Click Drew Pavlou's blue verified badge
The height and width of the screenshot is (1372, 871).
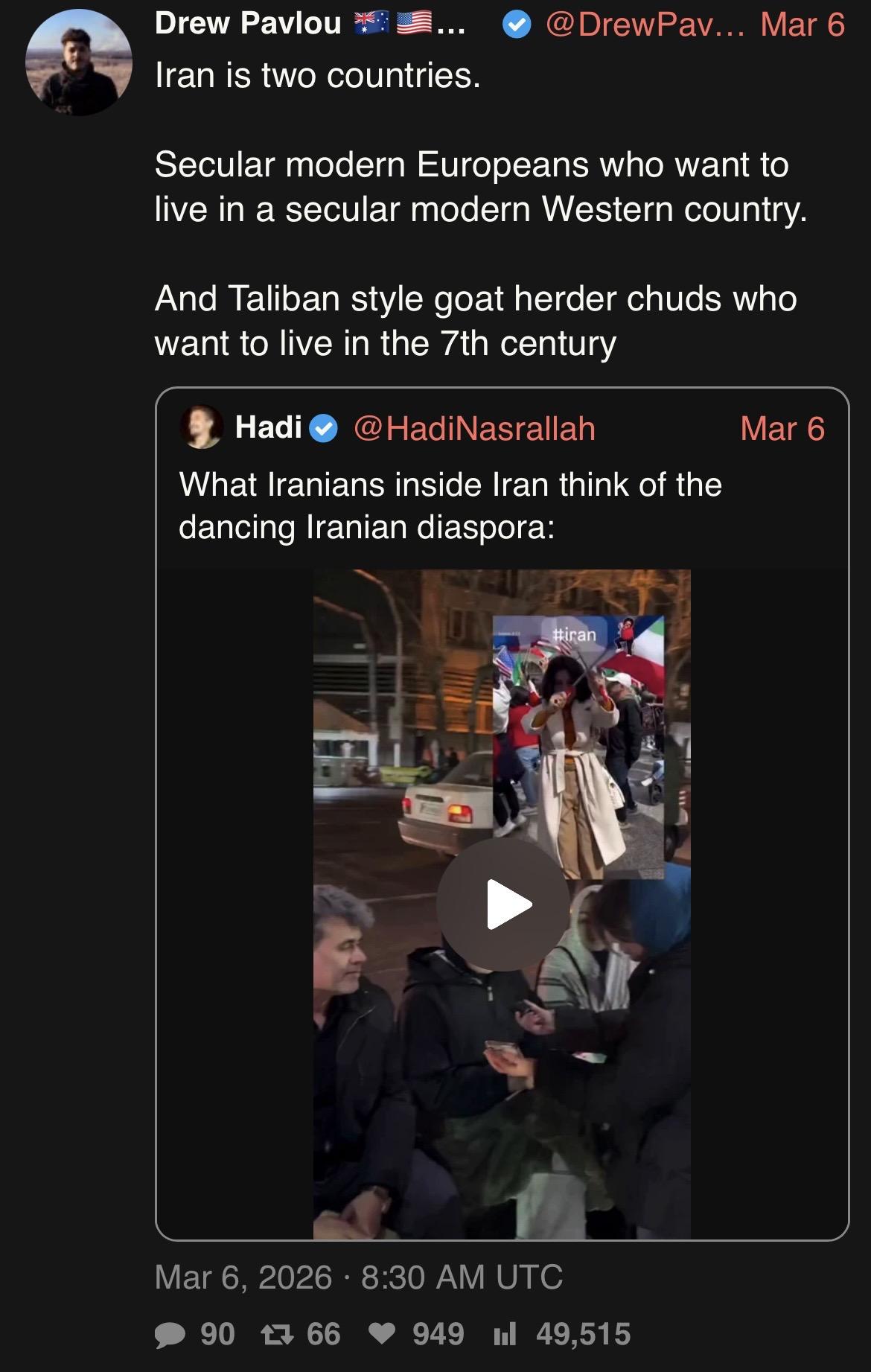click(517, 26)
